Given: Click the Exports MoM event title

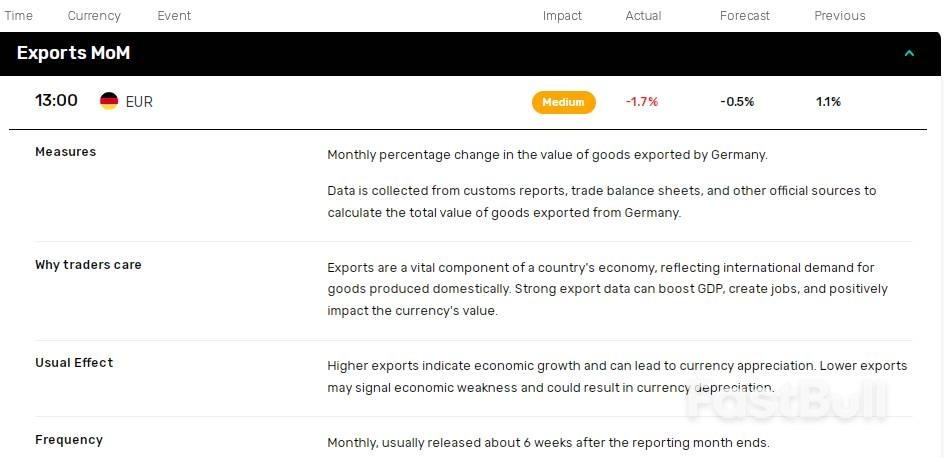Looking at the screenshot, I should click(x=73, y=53).
